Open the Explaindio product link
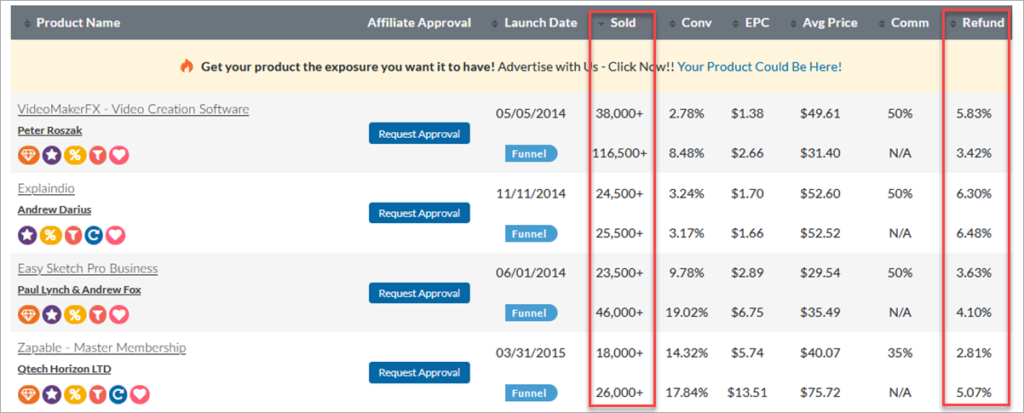Image resolution: width=1024 pixels, height=413 pixels. [x=46, y=188]
